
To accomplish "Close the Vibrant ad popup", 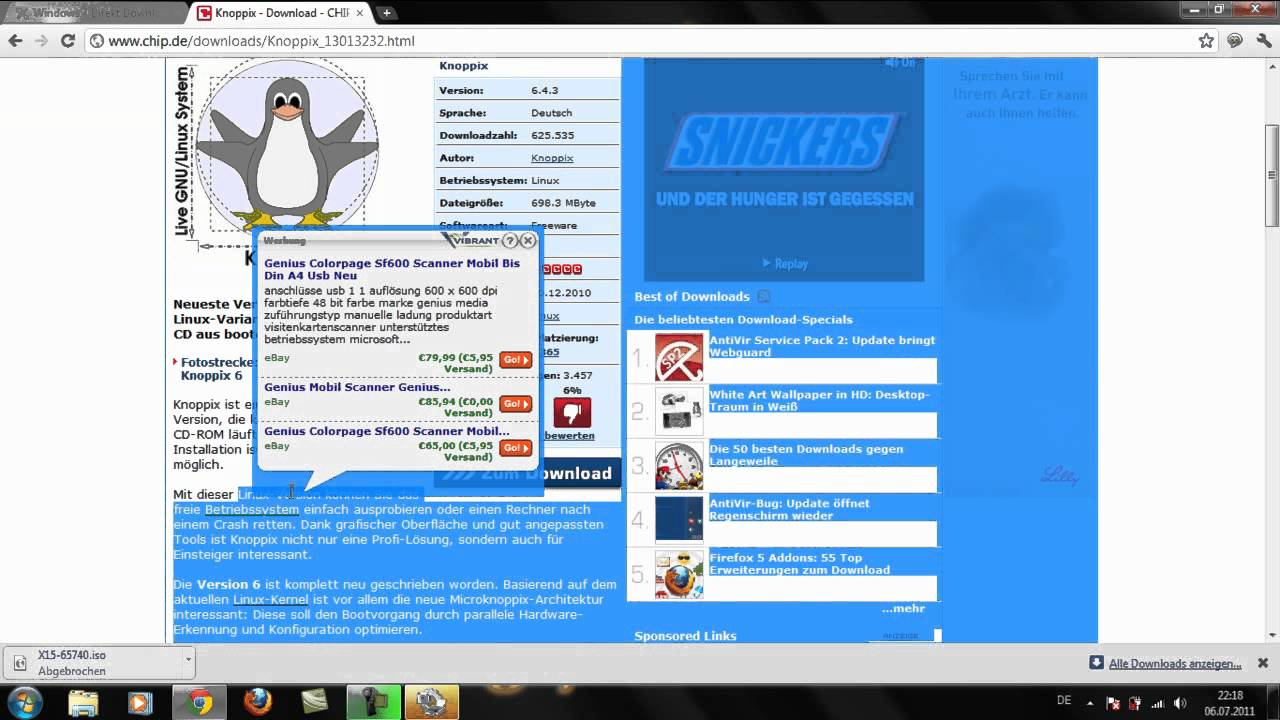I will pos(528,241).
